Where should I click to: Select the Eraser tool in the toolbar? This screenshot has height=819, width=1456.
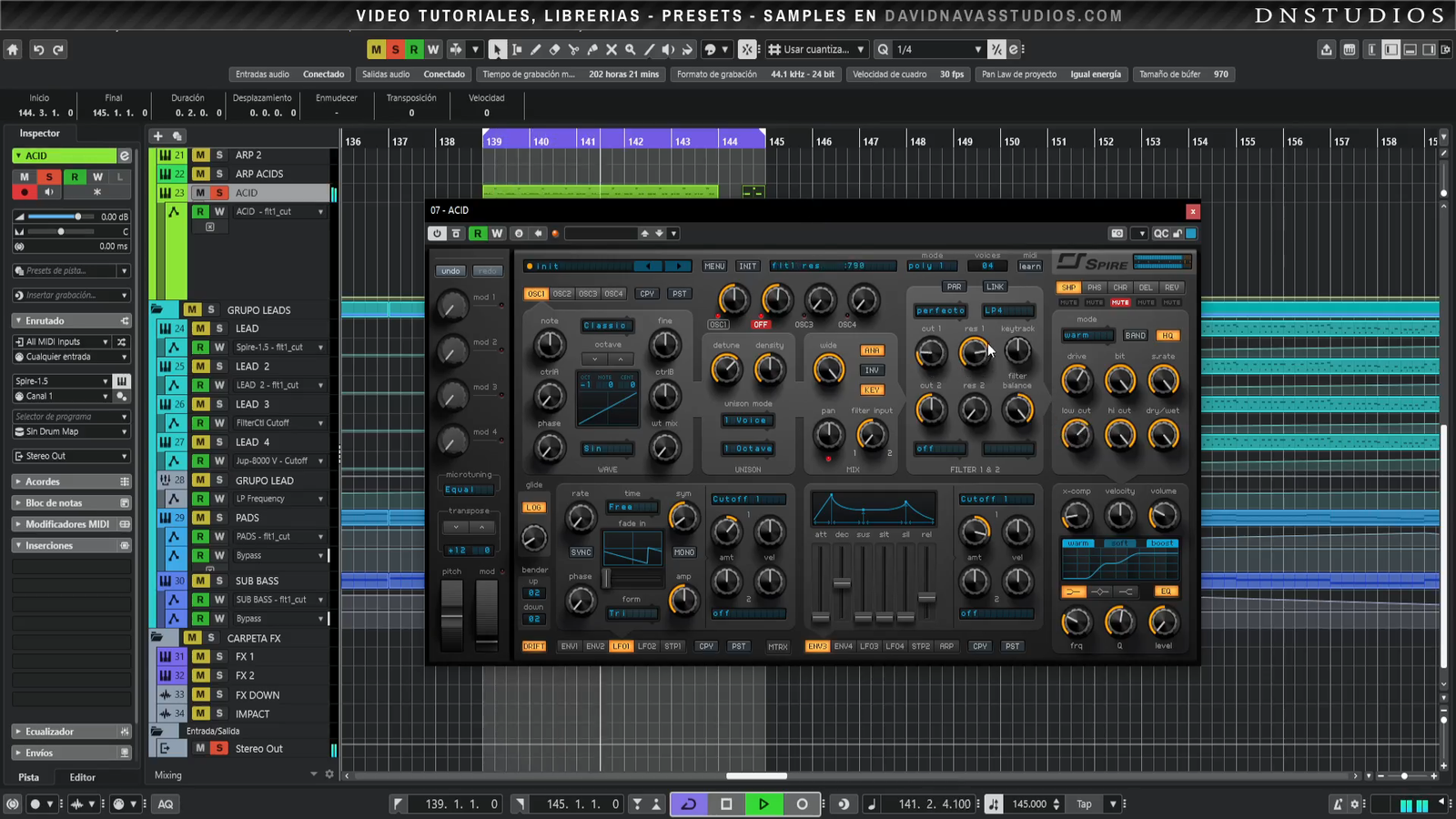[x=554, y=50]
